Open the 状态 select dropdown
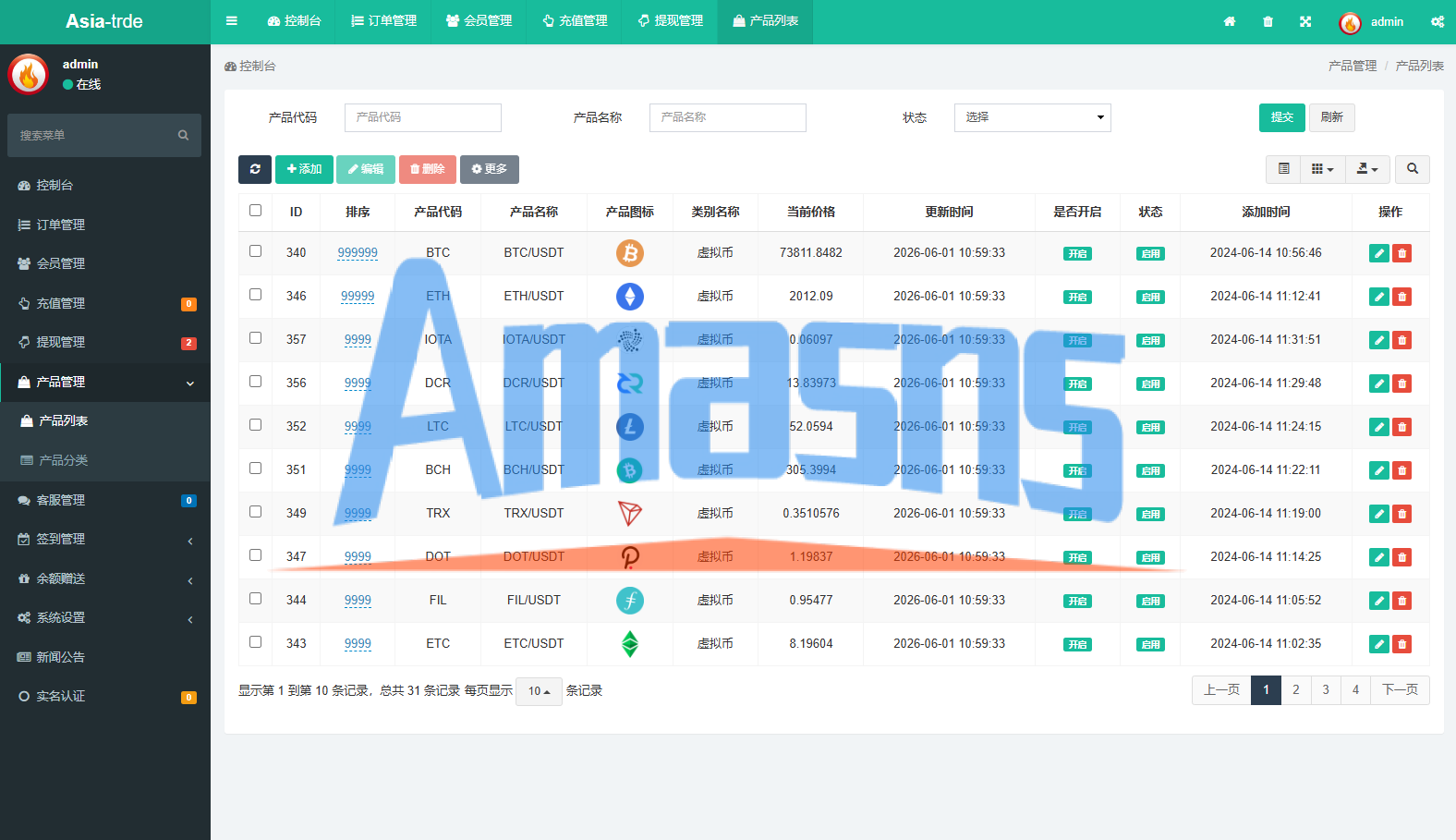1456x840 pixels. pos(1033,117)
